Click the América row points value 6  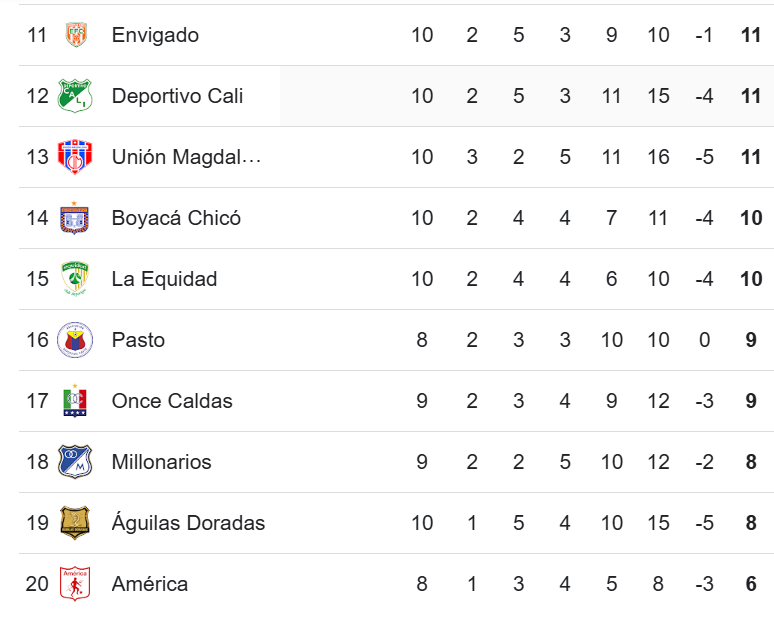tap(751, 584)
